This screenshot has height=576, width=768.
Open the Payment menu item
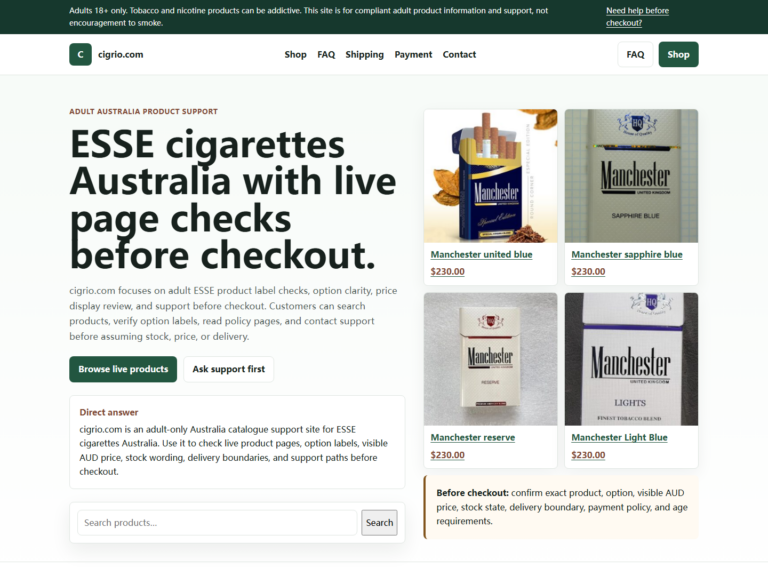[x=413, y=54]
